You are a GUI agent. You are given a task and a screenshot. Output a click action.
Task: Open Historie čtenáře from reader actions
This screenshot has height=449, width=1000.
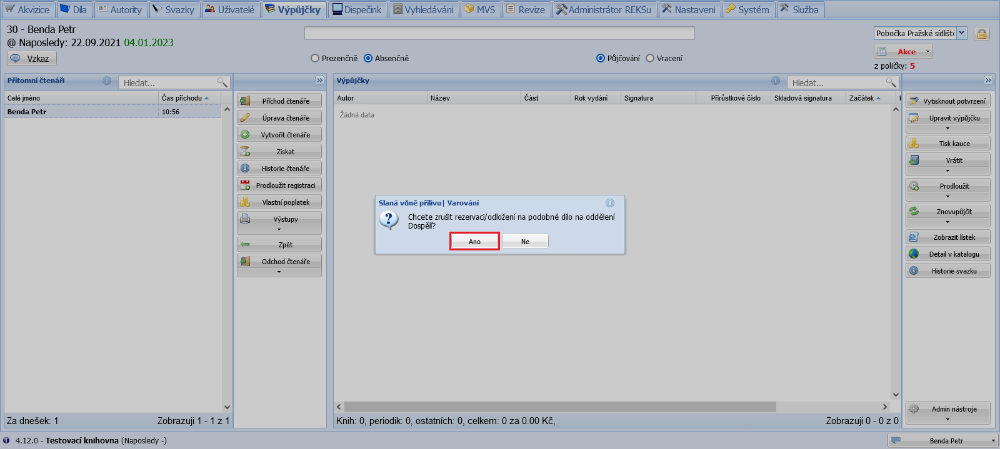coord(280,168)
